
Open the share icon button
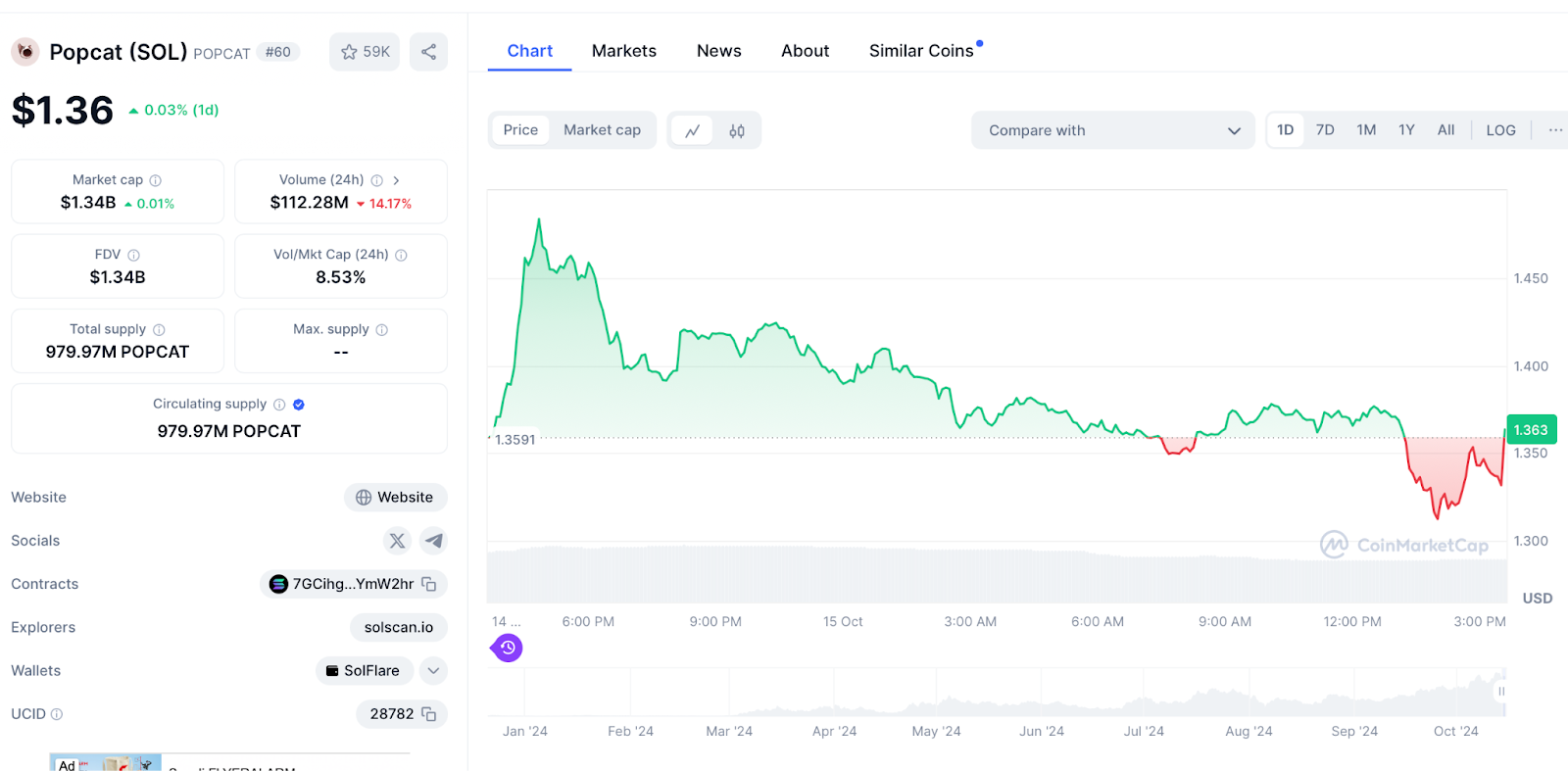(428, 52)
